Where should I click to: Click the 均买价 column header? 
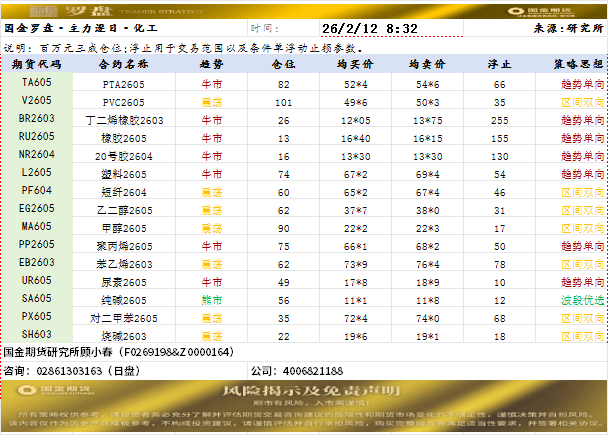pos(355,64)
